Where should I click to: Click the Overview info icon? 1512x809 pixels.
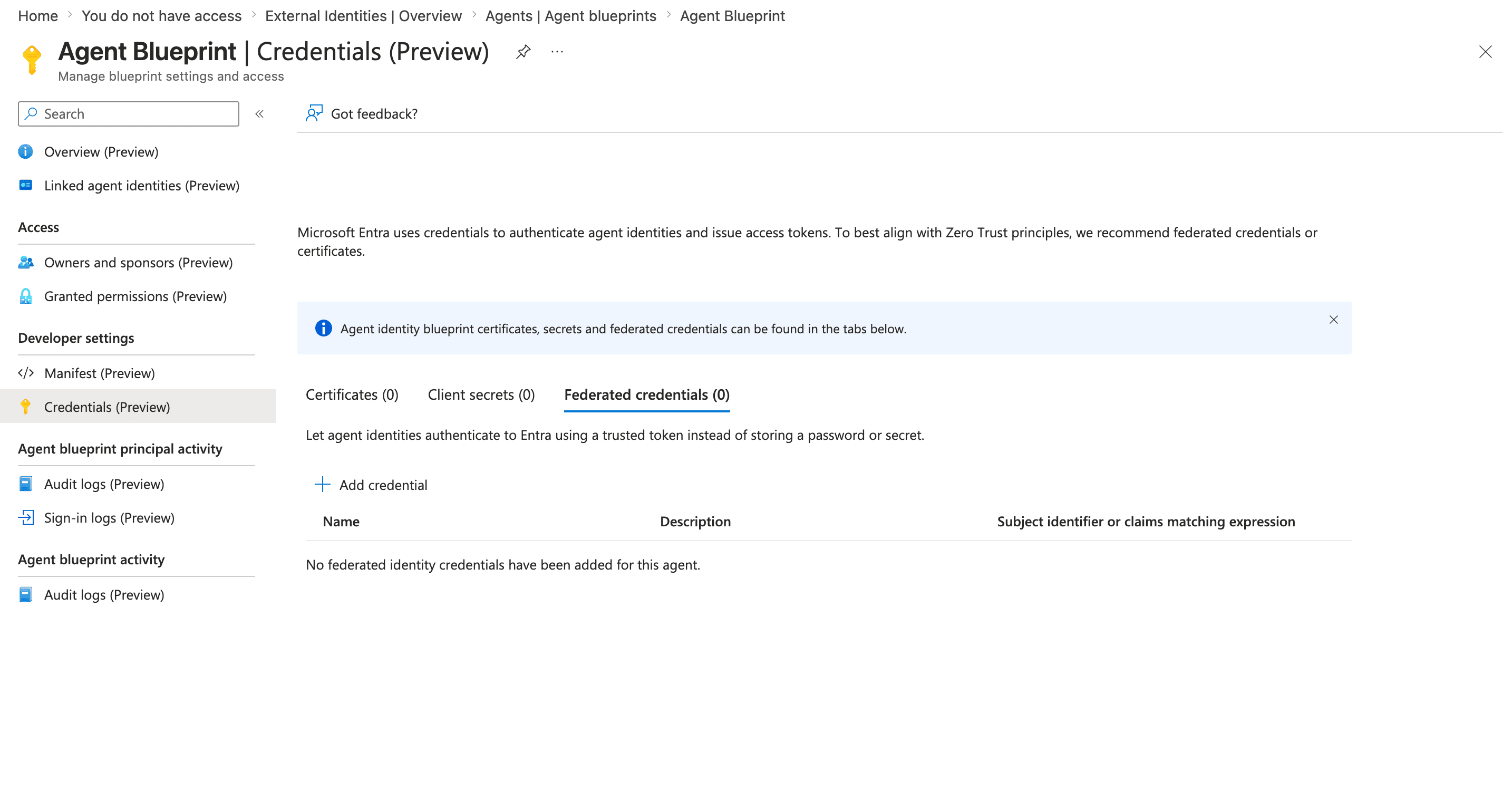pos(26,152)
